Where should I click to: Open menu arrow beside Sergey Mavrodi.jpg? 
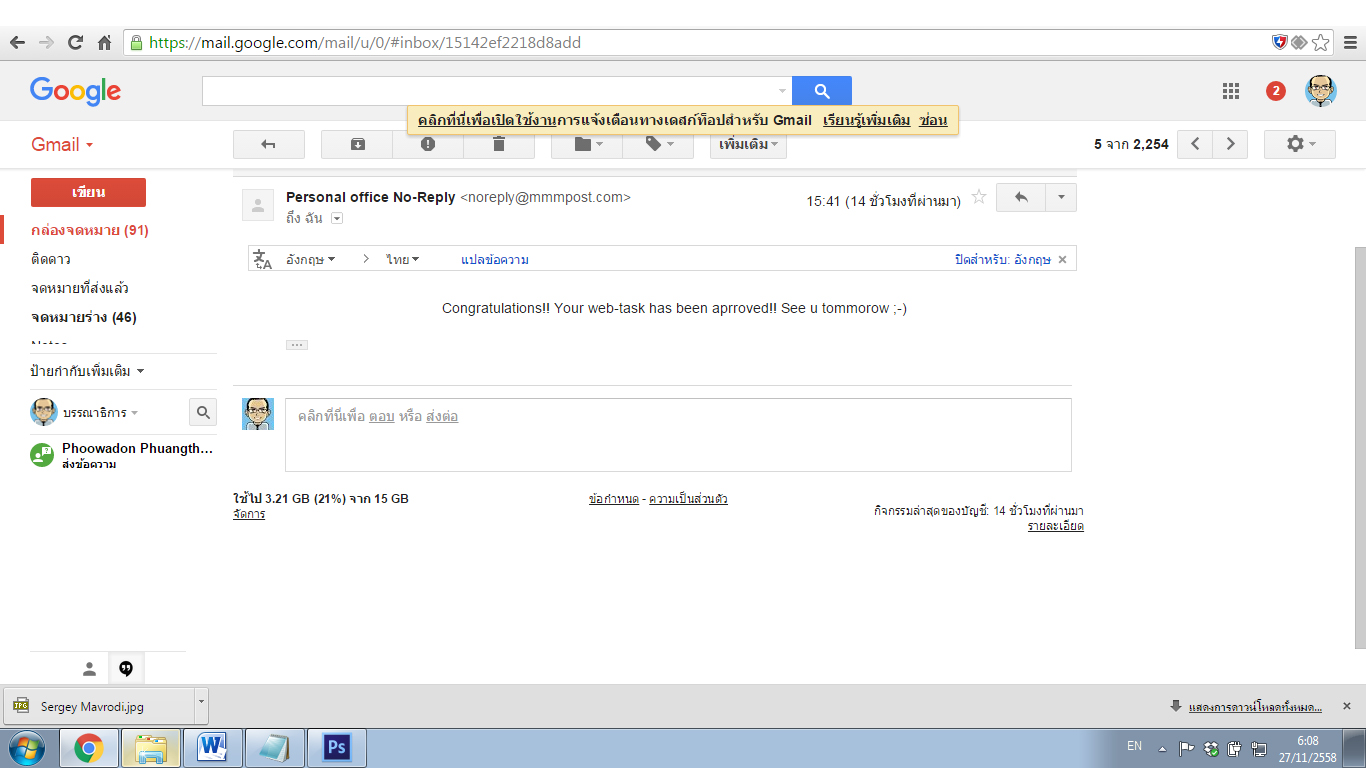coord(201,706)
